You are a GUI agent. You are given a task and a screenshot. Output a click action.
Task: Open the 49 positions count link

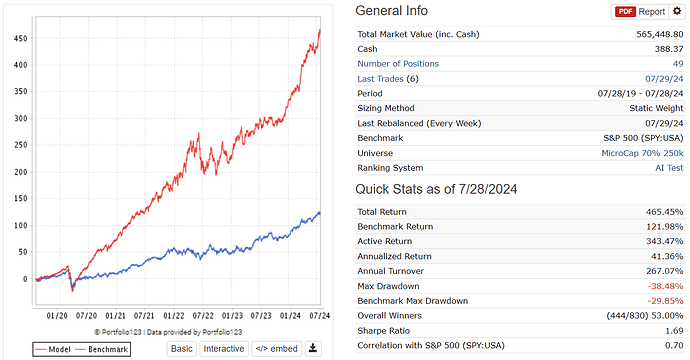coord(678,64)
